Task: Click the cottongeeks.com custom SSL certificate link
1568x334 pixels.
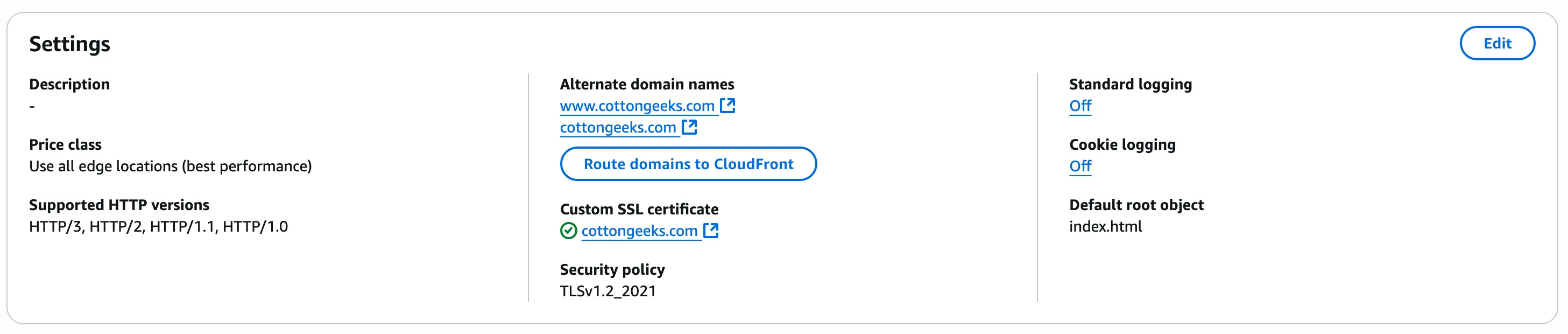Action: pyautogui.click(x=640, y=231)
